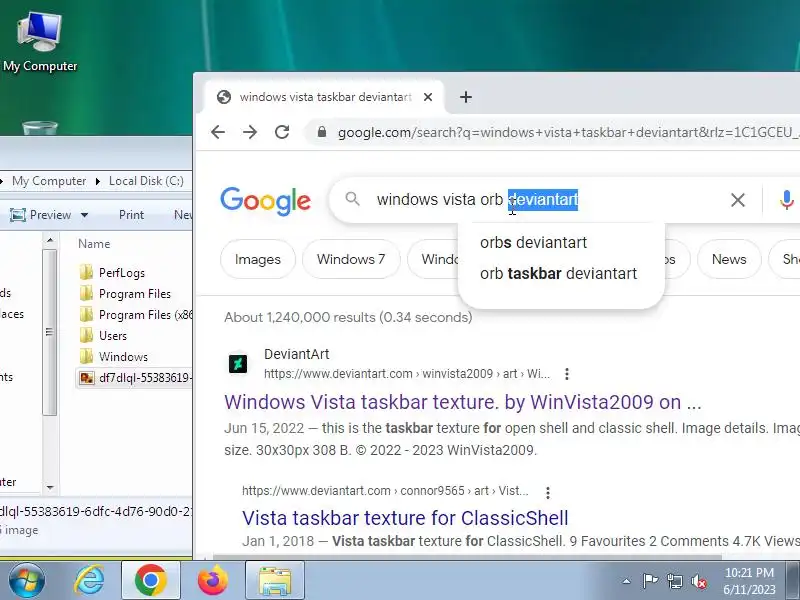
Task: Open the network status tray icon
Action: tap(675, 581)
